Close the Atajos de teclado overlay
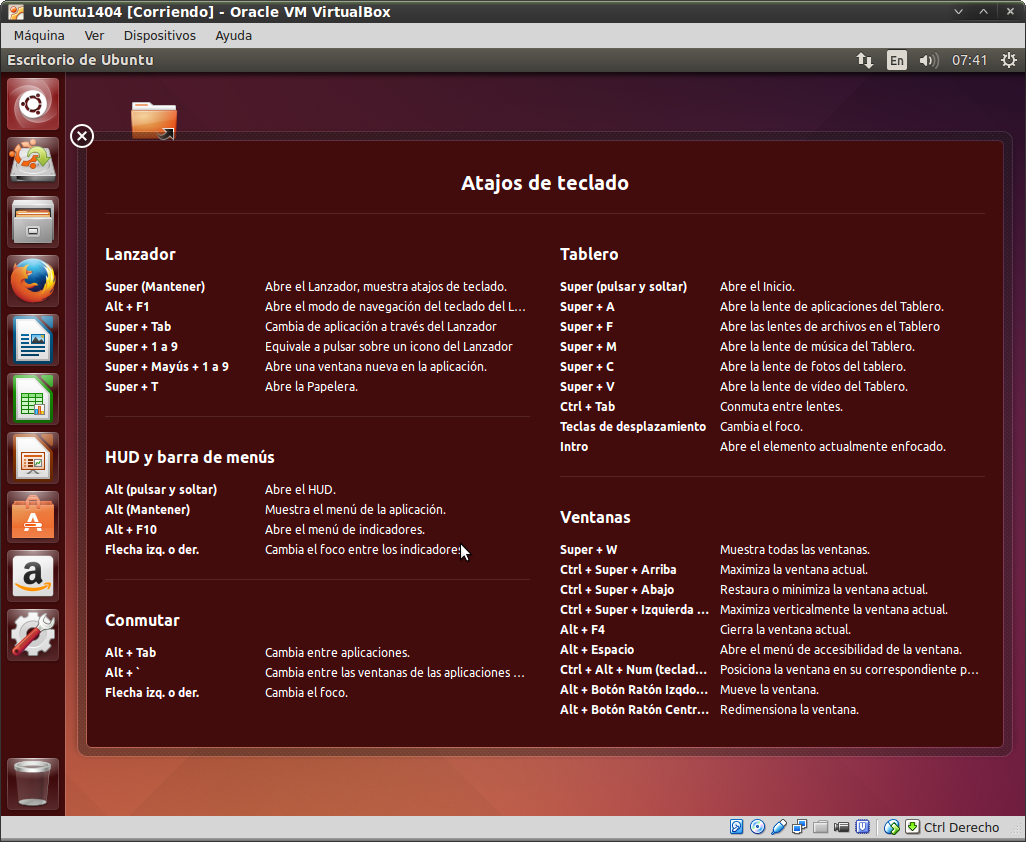The image size is (1026, 842). pos(82,136)
